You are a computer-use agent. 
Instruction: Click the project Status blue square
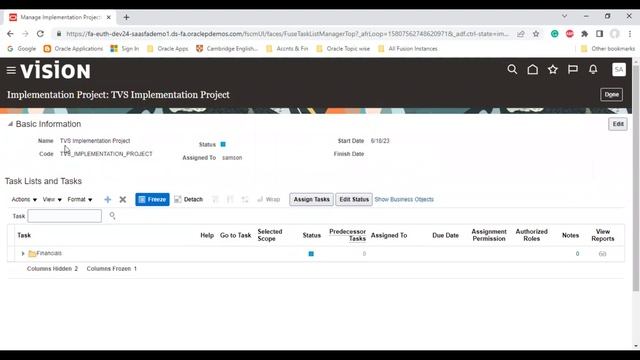coord(223,144)
